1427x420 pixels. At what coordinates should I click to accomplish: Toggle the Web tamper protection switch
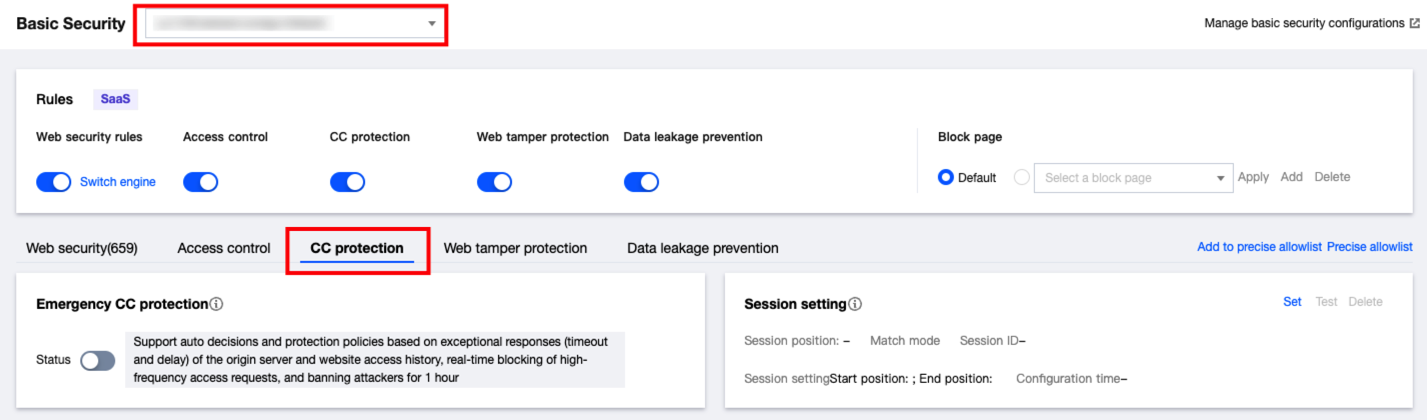[494, 182]
